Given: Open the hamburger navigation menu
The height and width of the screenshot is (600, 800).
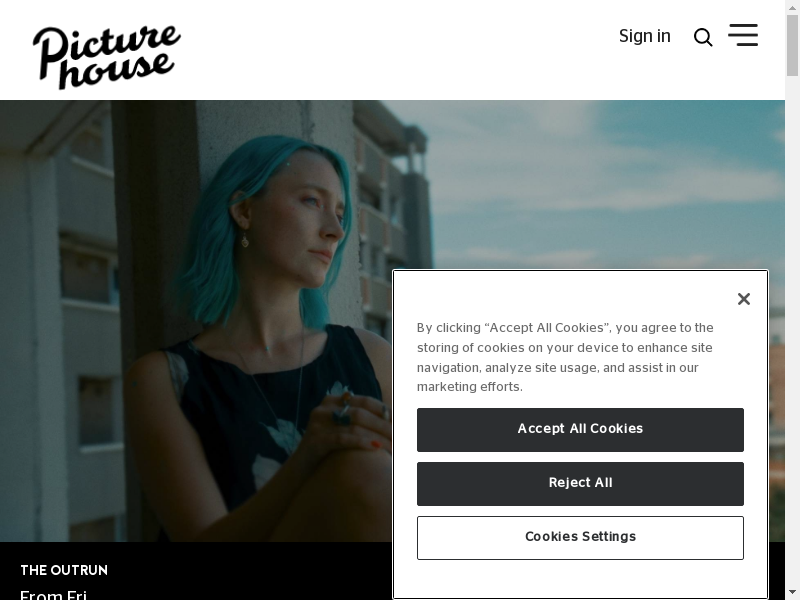Looking at the screenshot, I should pos(743,35).
